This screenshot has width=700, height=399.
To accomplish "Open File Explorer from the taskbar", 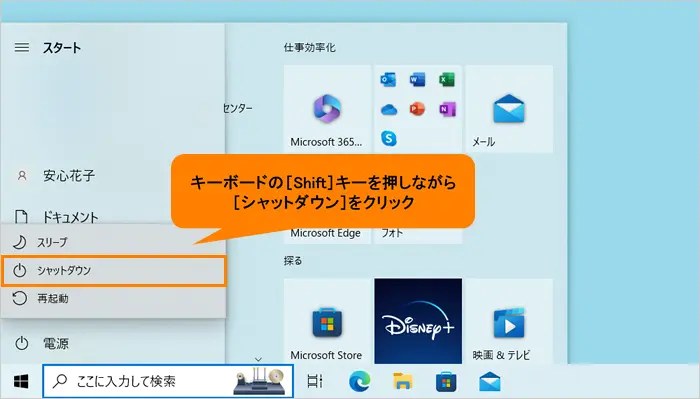I will (x=403, y=381).
